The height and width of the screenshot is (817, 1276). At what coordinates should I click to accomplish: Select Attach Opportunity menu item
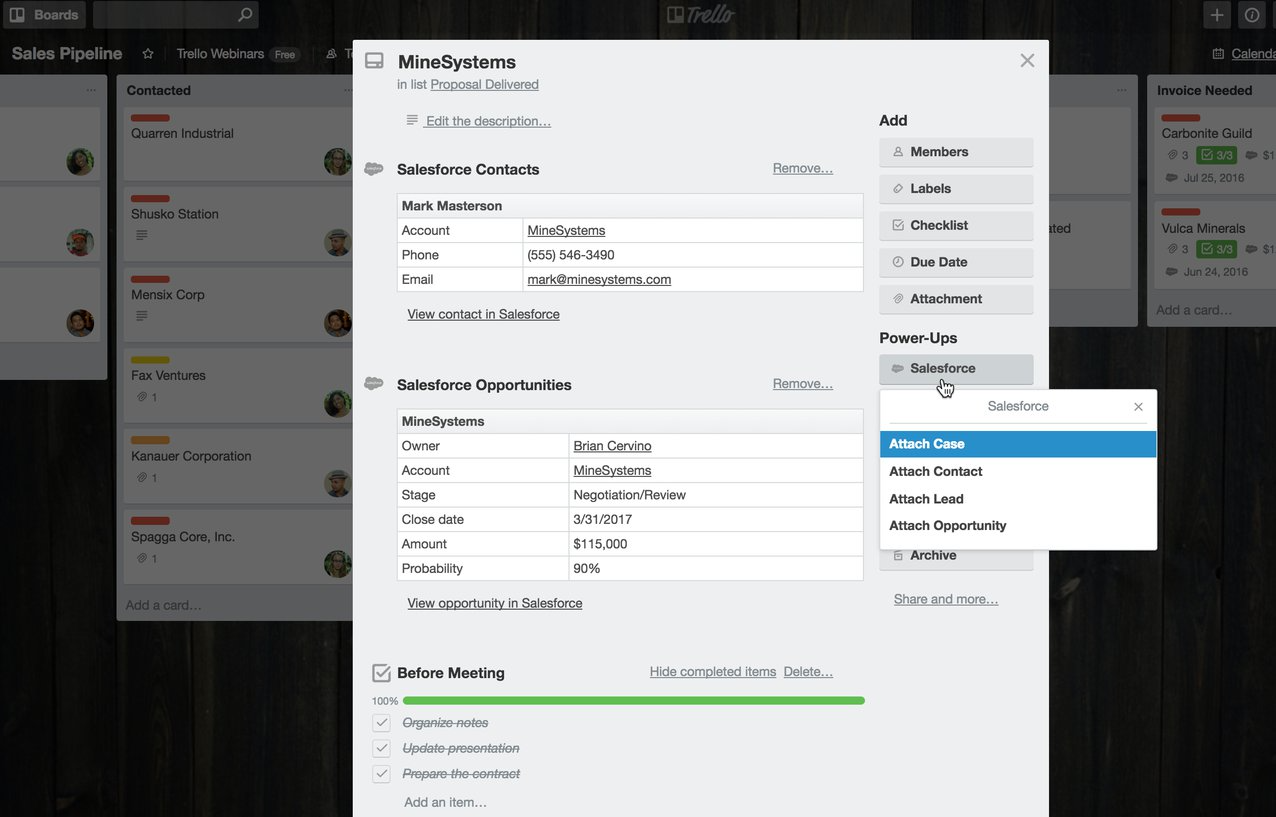coord(1018,526)
